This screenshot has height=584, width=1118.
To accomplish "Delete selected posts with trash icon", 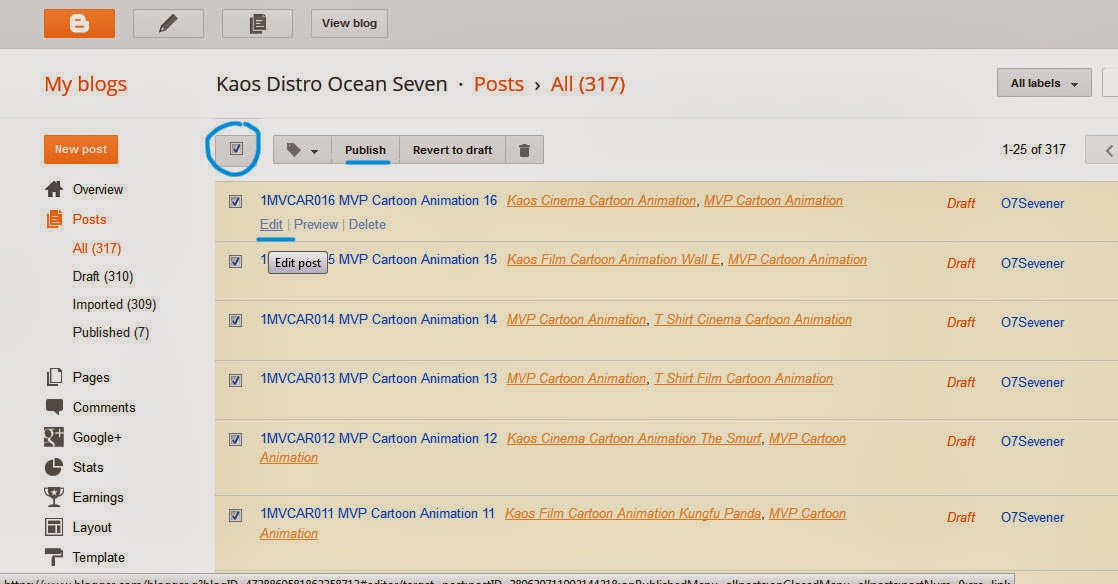I will click(x=524, y=150).
